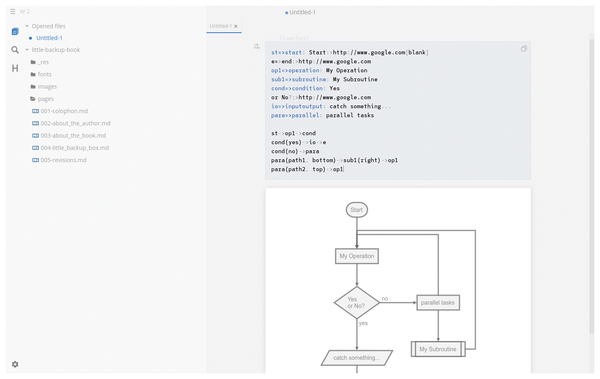Collapse the pages folder
Screen dimensions: 600x379
point(46,99)
